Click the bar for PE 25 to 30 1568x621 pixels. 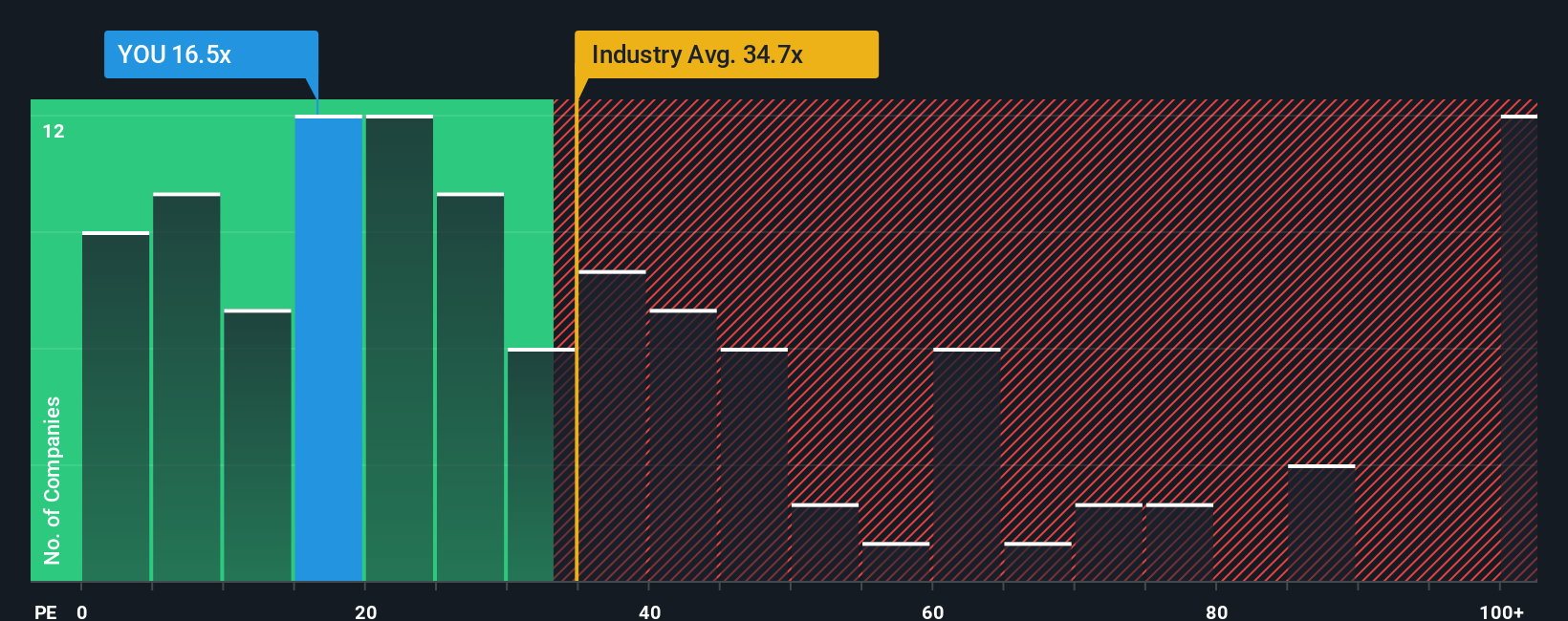[470, 387]
